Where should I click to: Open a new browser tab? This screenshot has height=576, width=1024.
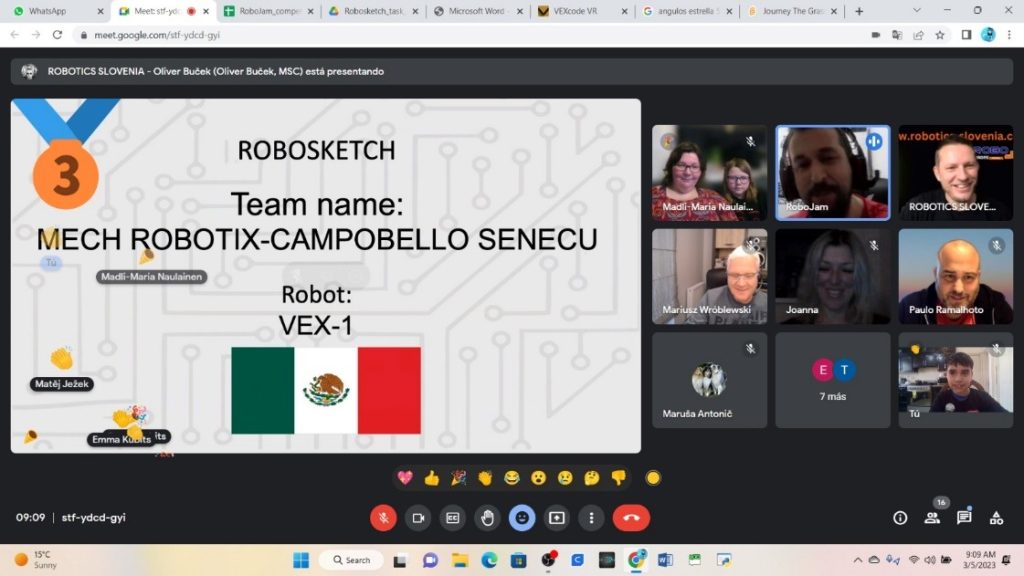coord(859,11)
